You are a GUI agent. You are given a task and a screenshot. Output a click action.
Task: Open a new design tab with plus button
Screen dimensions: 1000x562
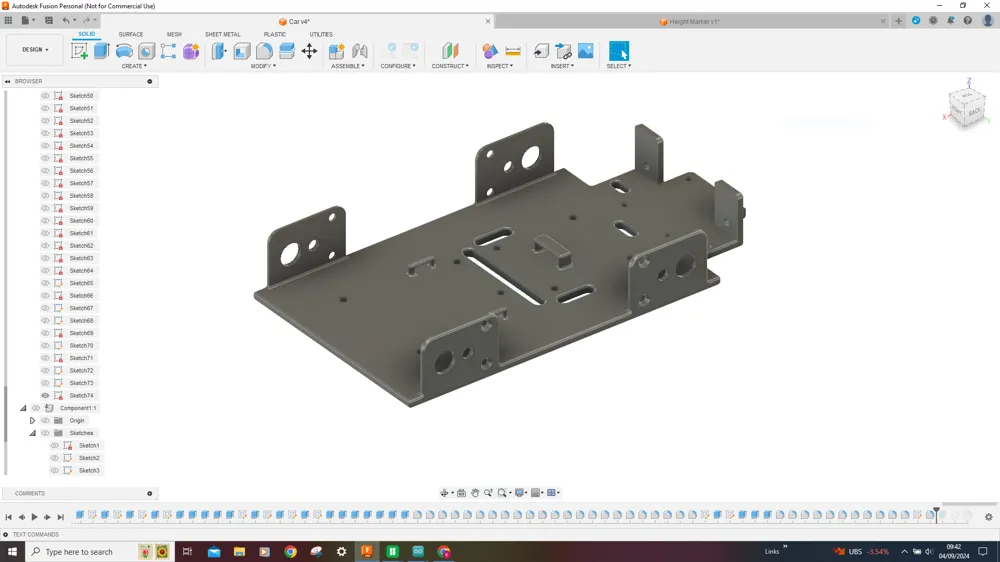899,21
